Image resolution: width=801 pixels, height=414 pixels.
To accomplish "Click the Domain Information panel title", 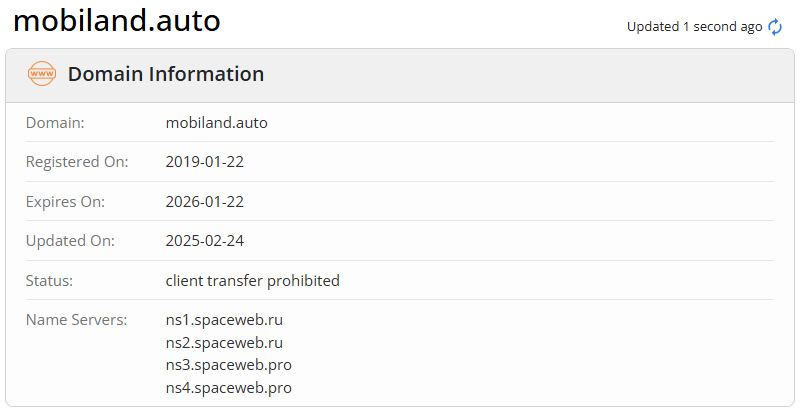I will click(166, 74).
